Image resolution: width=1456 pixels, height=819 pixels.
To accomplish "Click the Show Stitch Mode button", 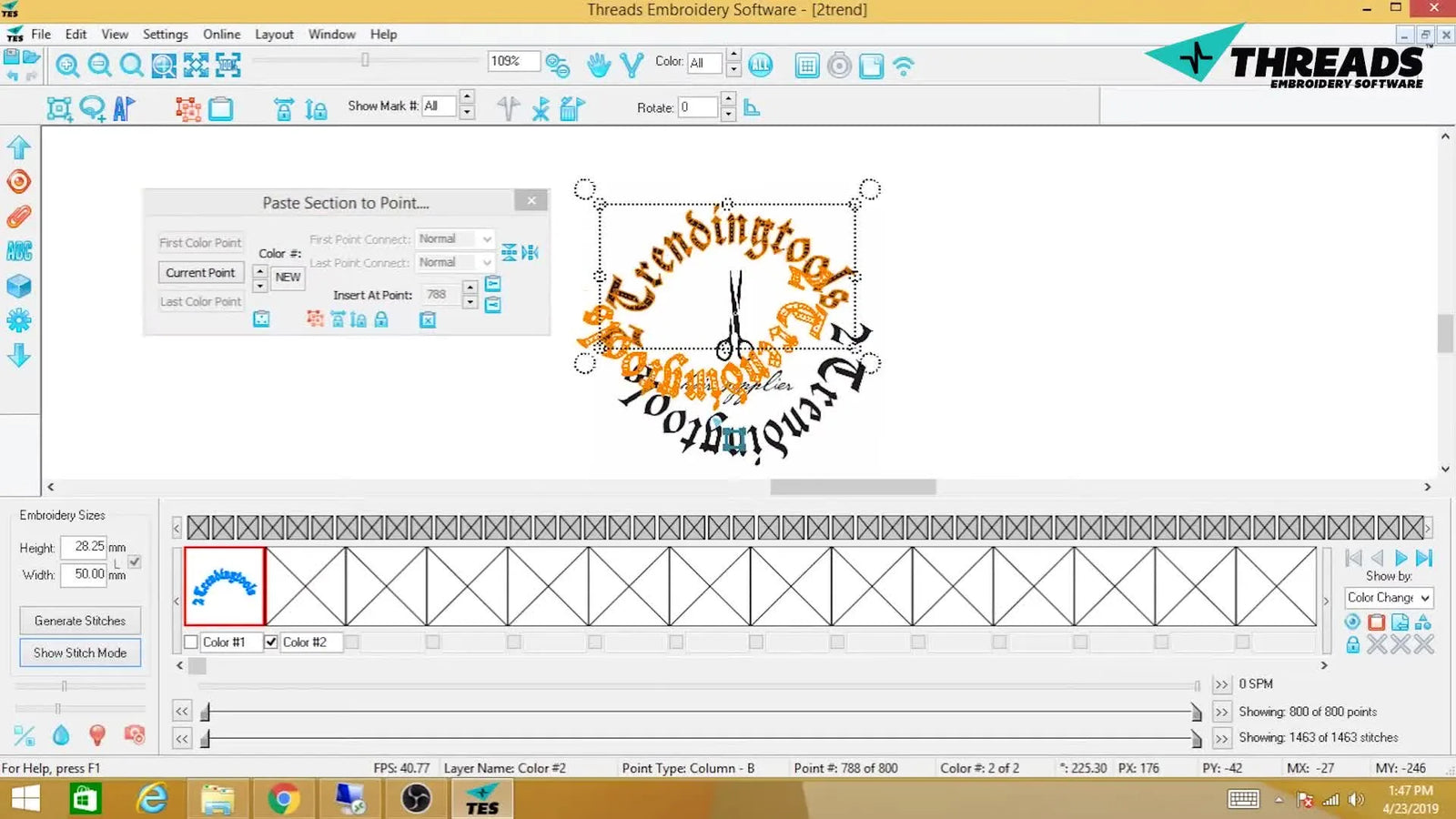I will pyautogui.click(x=80, y=652).
